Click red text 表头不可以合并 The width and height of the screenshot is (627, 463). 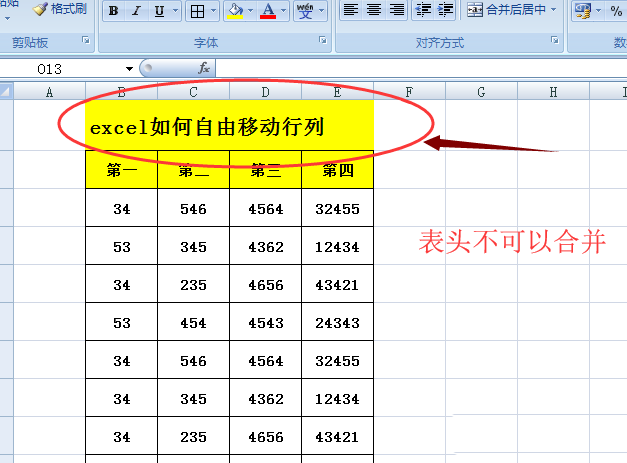[x=512, y=241]
